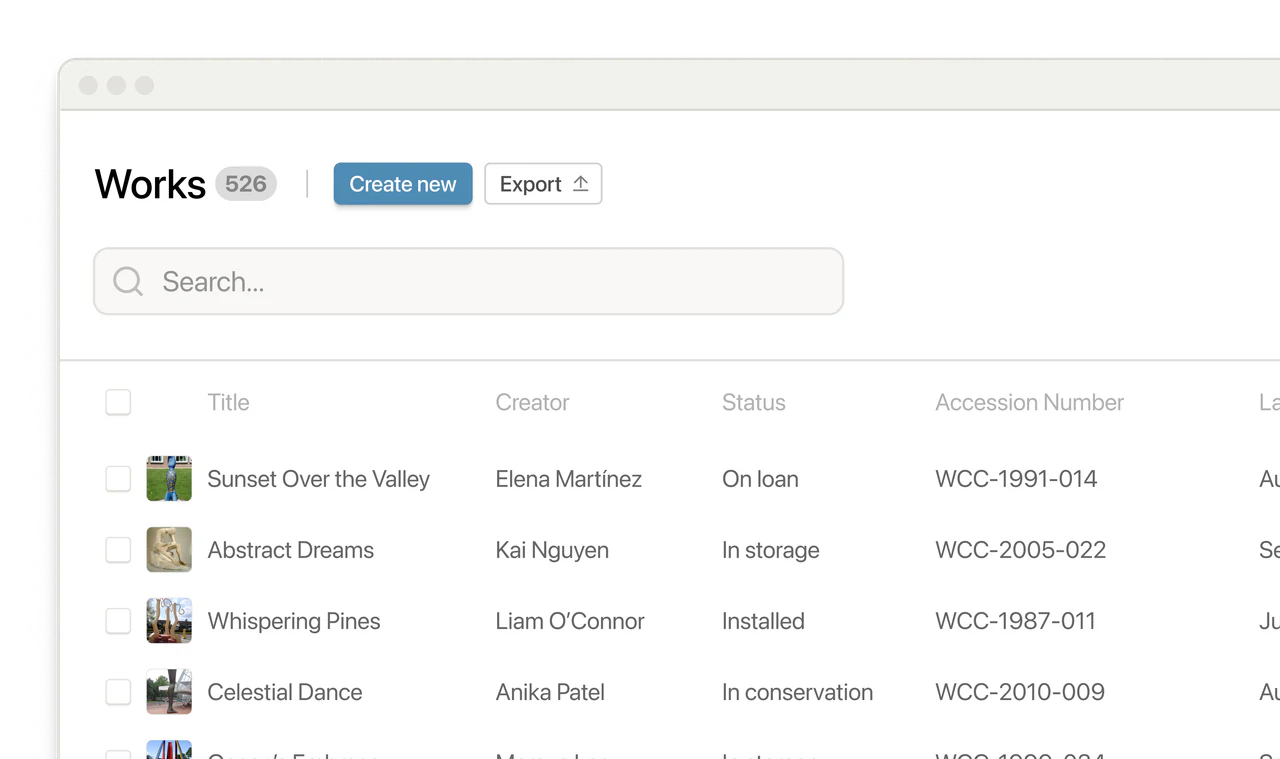Click the 526 works count badge
Image resolution: width=1280 pixels, height=759 pixels.
(246, 184)
